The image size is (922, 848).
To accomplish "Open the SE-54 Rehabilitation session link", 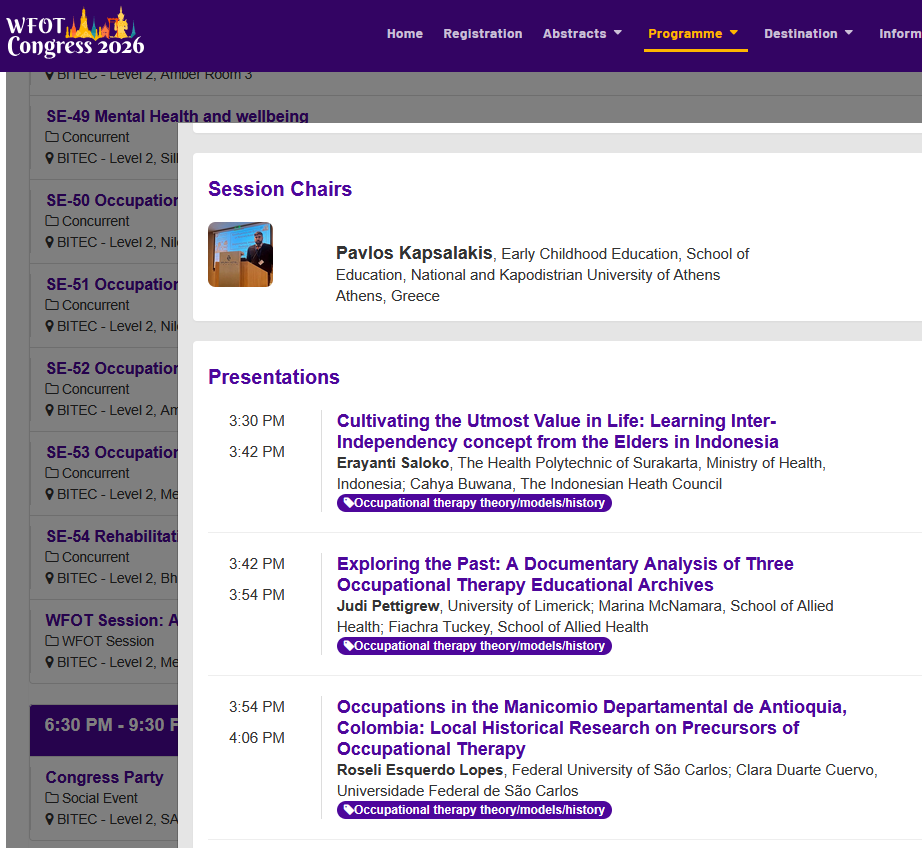I will pyautogui.click(x=112, y=536).
